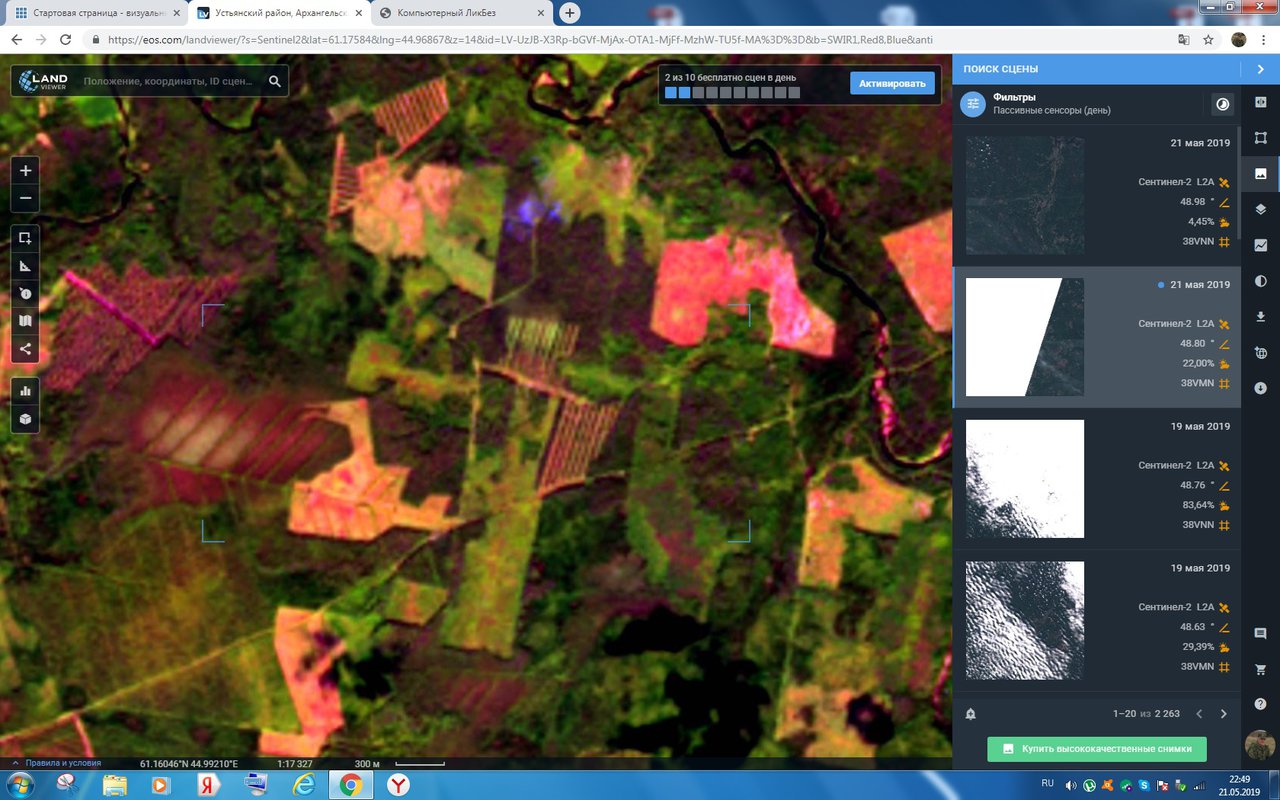Open the time series chart panel
The image size is (1280, 800).
[x=1260, y=245]
